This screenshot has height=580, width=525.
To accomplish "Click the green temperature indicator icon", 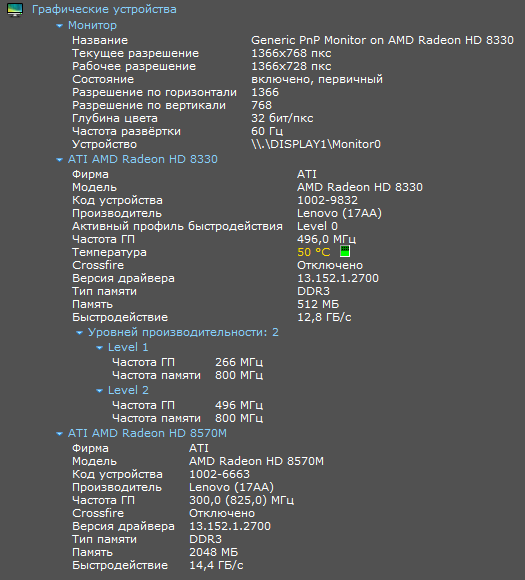I will click(345, 251).
